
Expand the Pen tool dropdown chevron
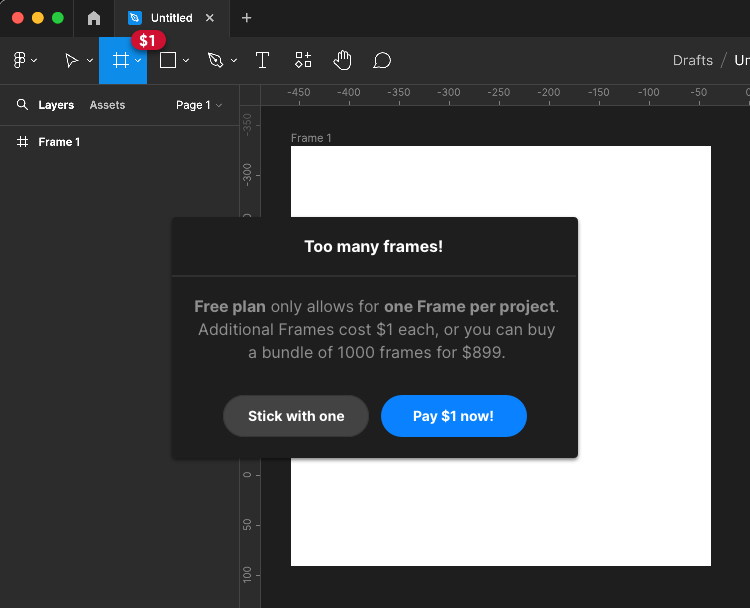233,60
